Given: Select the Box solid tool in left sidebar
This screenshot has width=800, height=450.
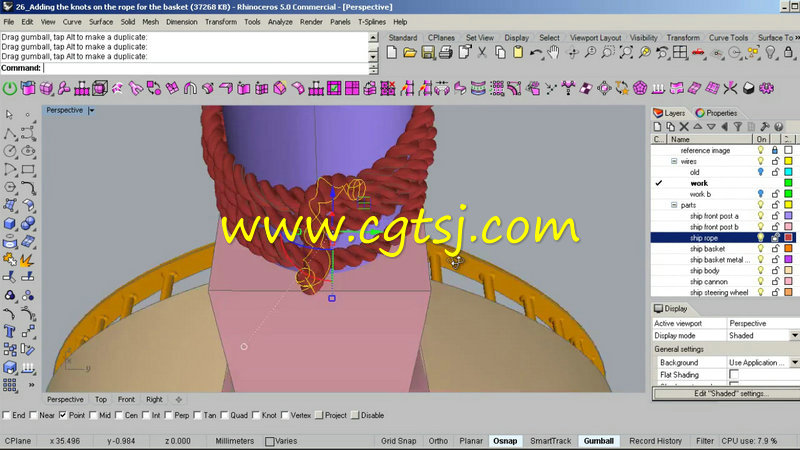Looking at the screenshot, I should (x=9, y=223).
